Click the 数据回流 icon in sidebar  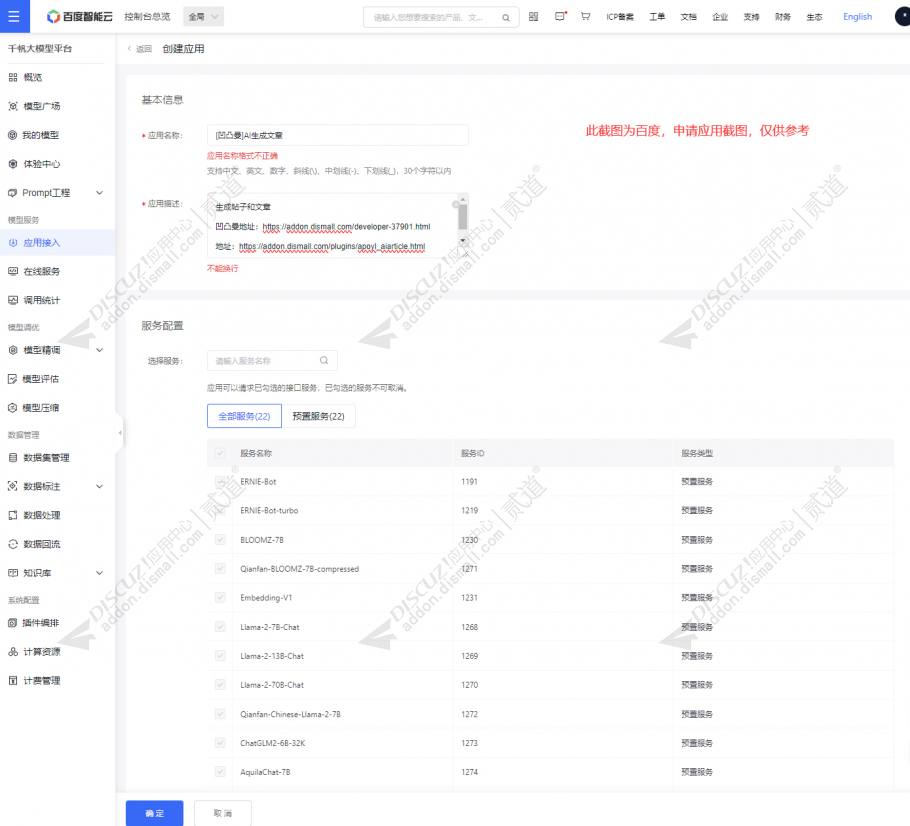[x=13, y=544]
